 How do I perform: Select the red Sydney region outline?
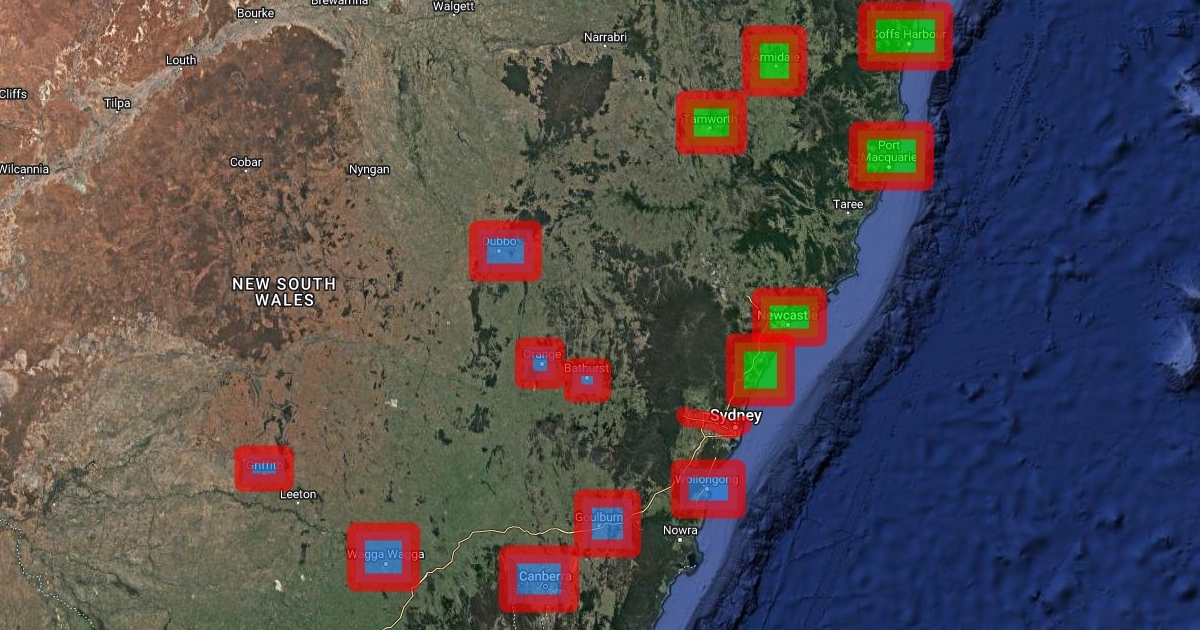712,423
